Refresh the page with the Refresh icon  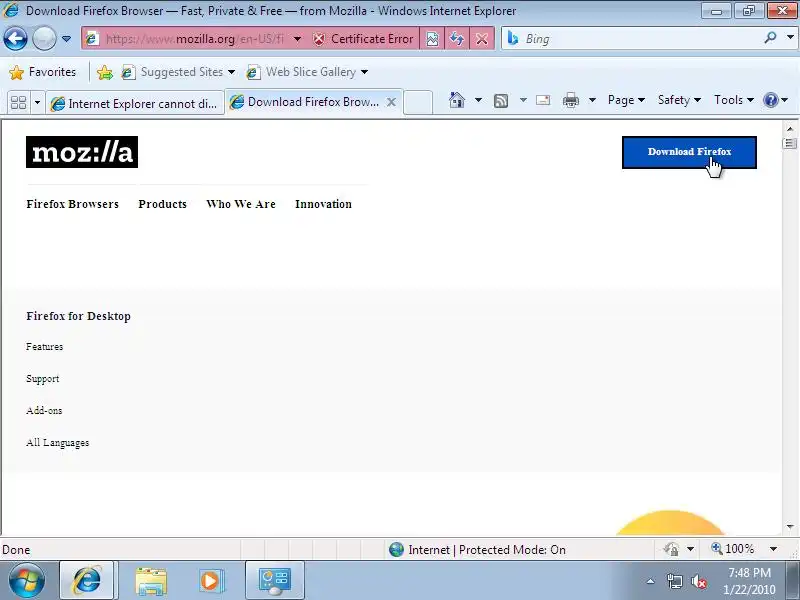click(x=457, y=39)
